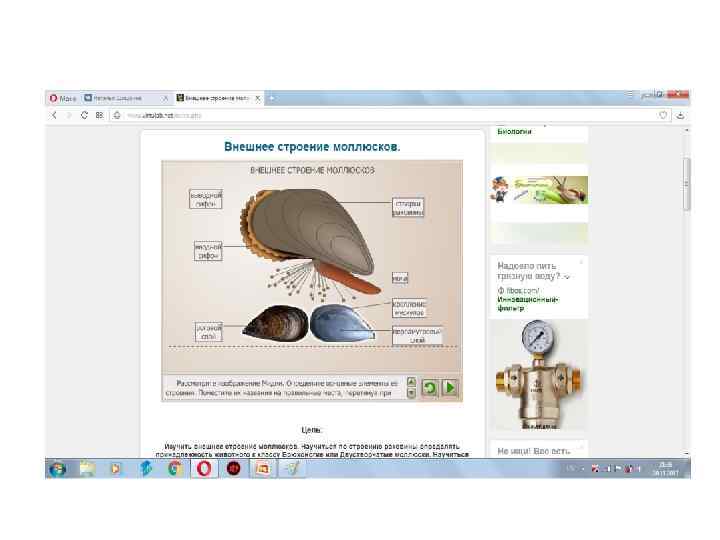Open the tab menu icon in title bar

click(630, 95)
